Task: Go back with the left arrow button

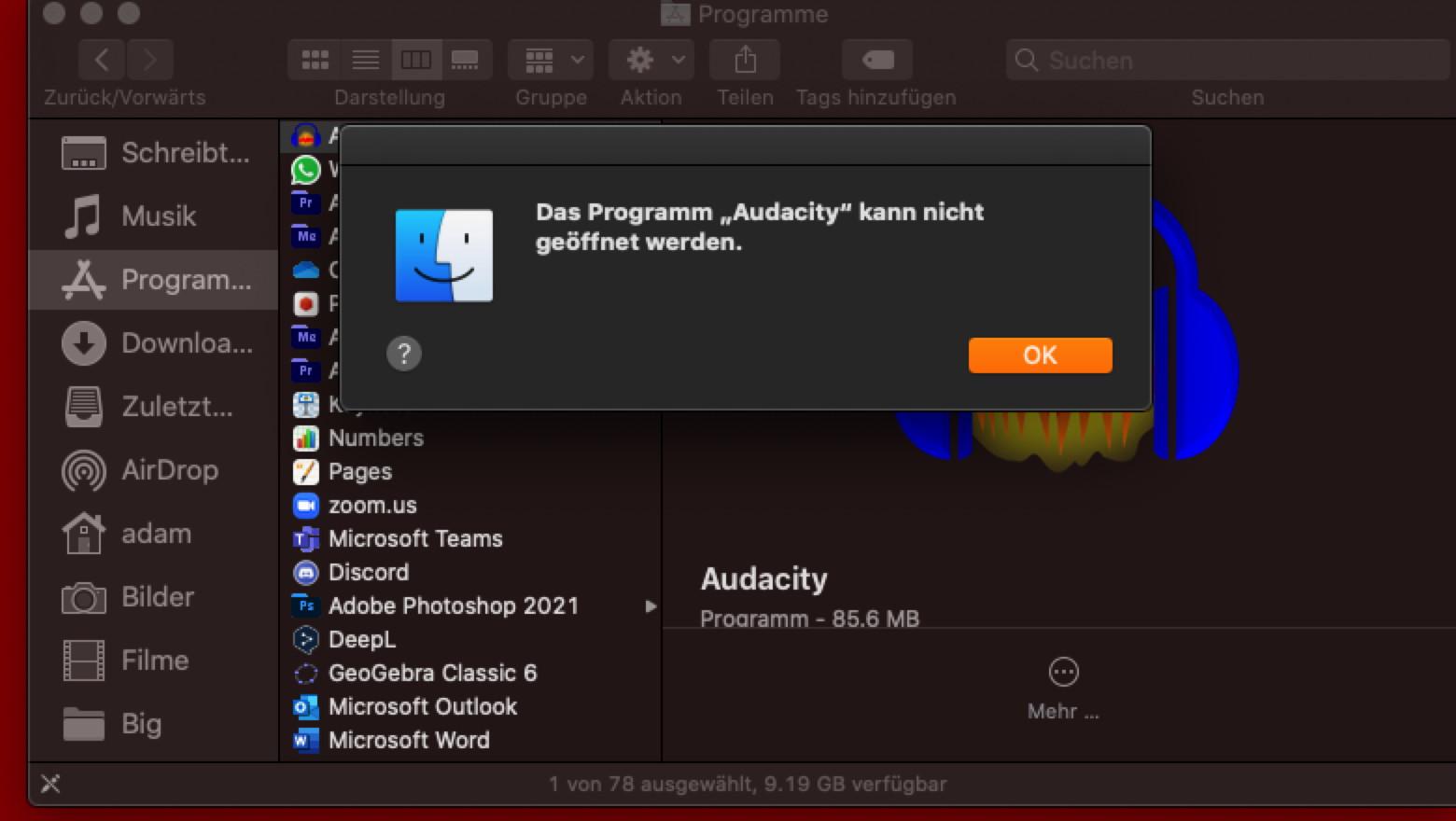Action: (x=102, y=61)
